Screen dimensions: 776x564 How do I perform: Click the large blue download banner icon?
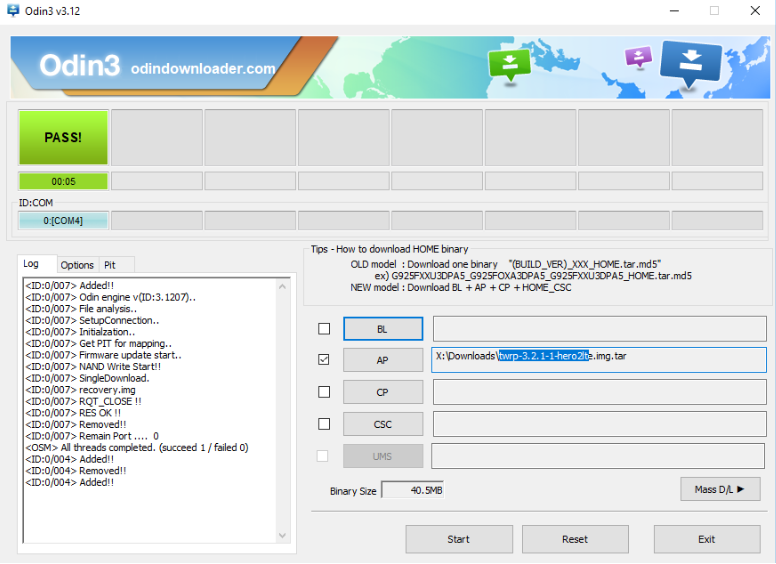click(x=691, y=63)
